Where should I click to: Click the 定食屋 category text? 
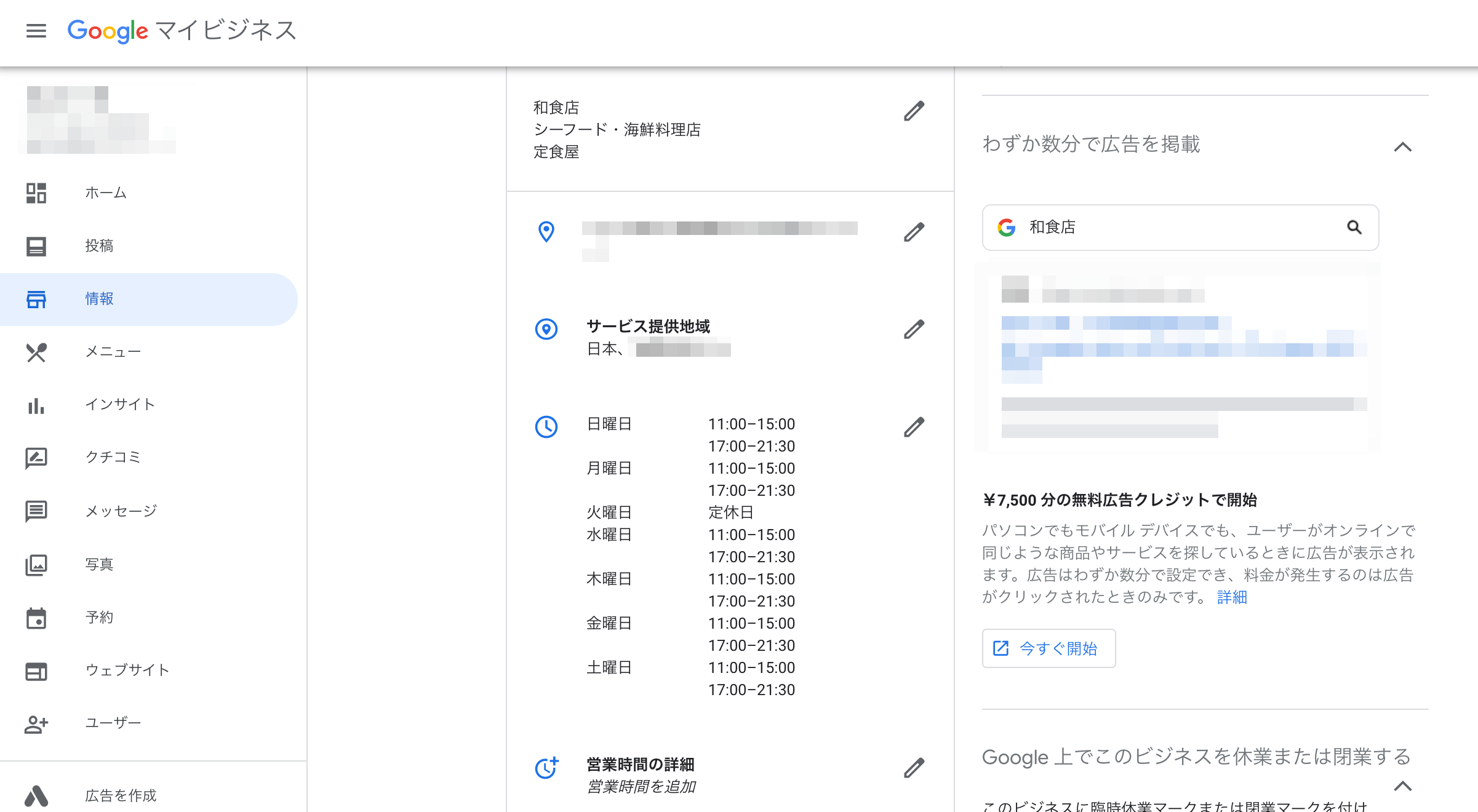556,152
